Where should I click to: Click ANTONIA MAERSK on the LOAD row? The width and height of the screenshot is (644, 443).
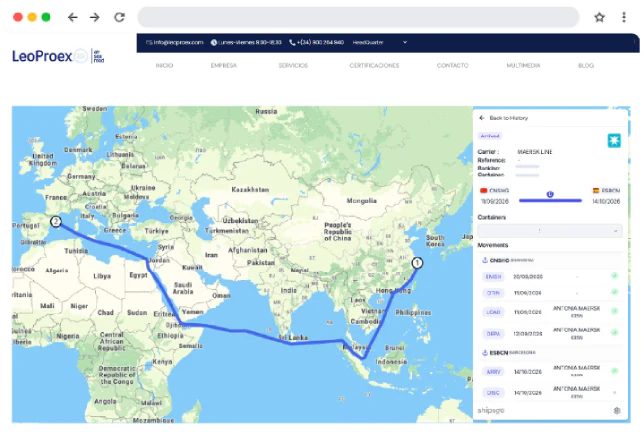[577, 308]
